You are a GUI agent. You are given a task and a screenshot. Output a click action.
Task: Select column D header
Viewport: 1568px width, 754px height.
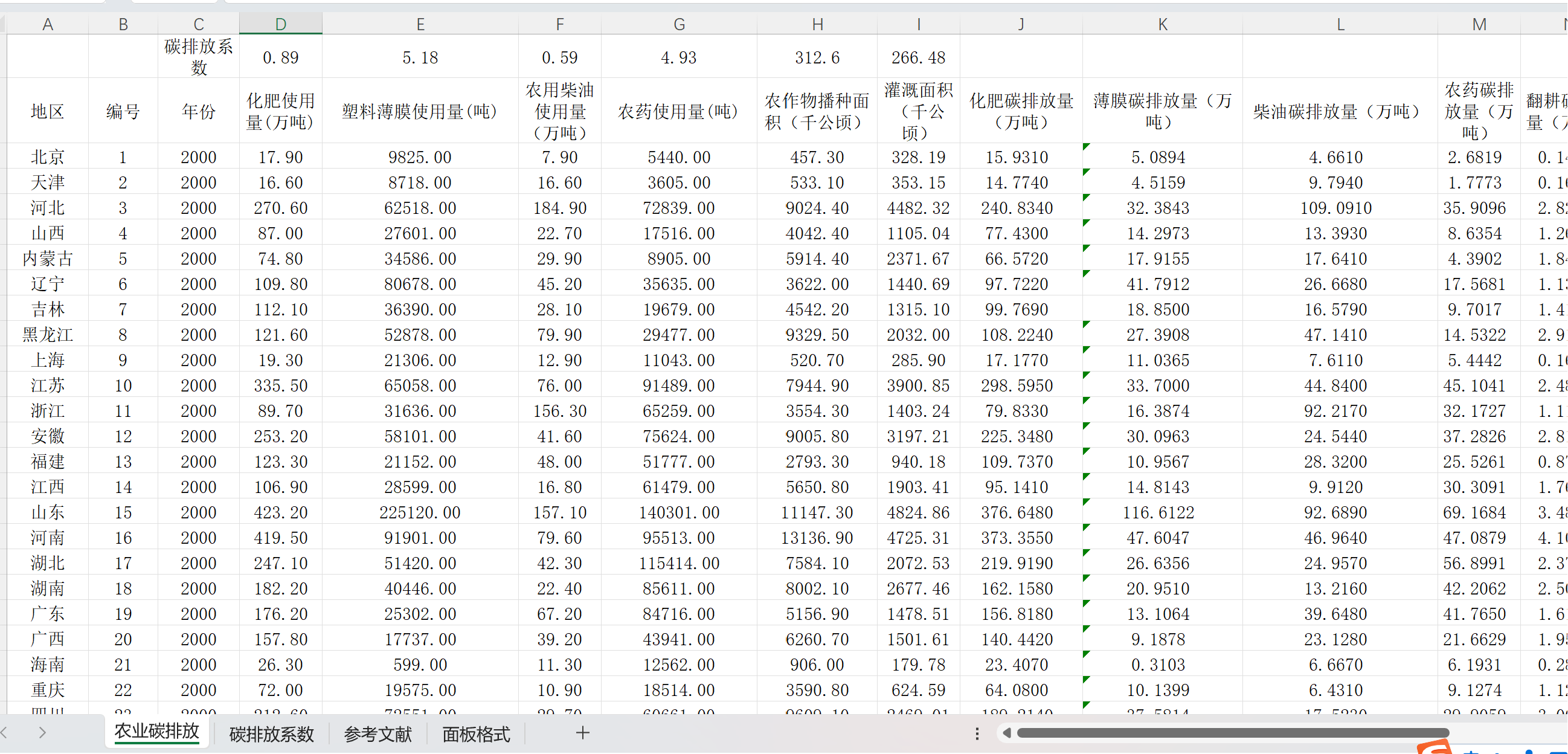(x=281, y=24)
